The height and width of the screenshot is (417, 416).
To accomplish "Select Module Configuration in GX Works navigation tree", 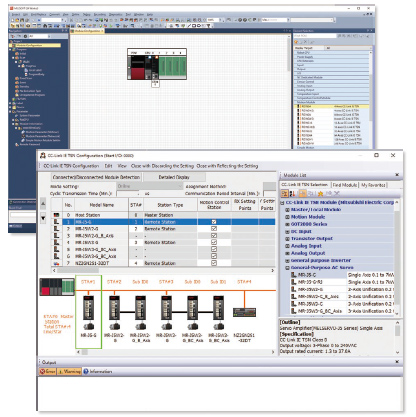I will [x=37, y=45].
